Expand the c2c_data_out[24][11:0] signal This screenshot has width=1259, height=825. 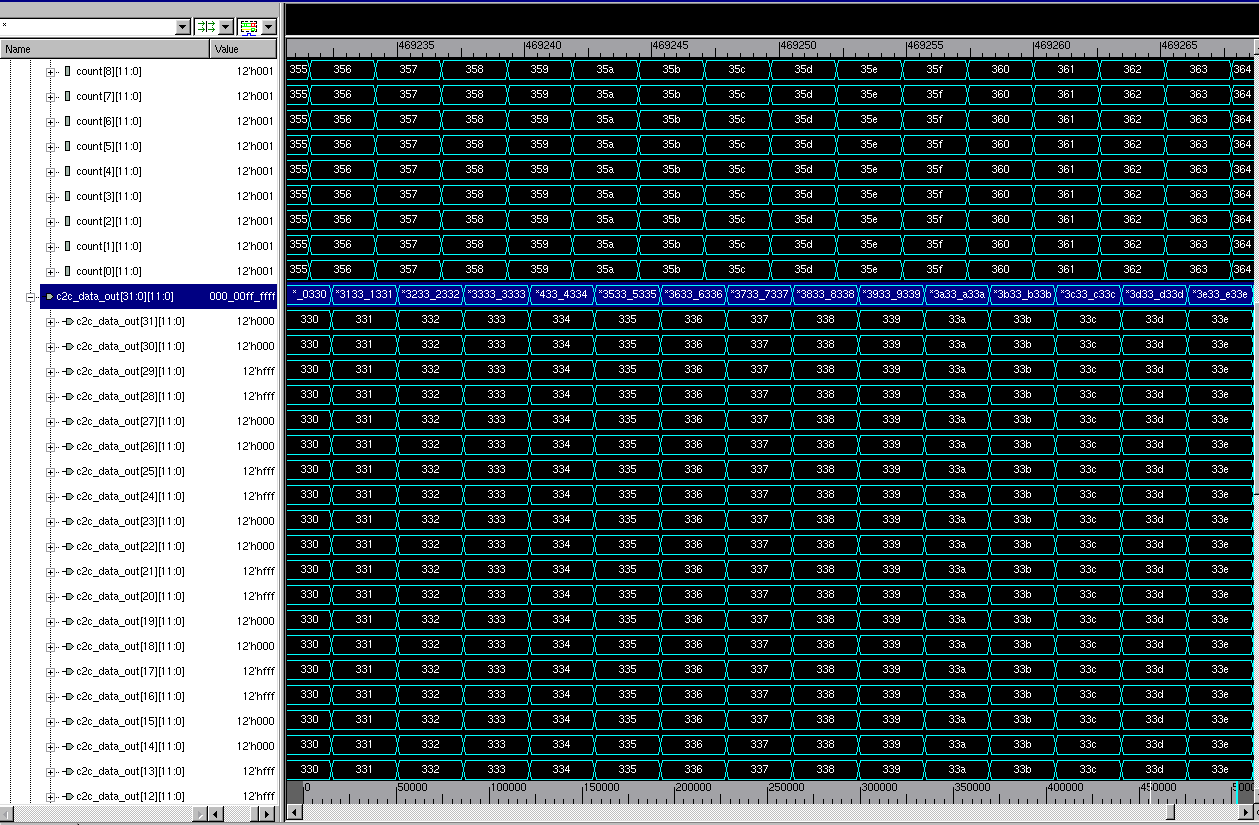[51, 496]
